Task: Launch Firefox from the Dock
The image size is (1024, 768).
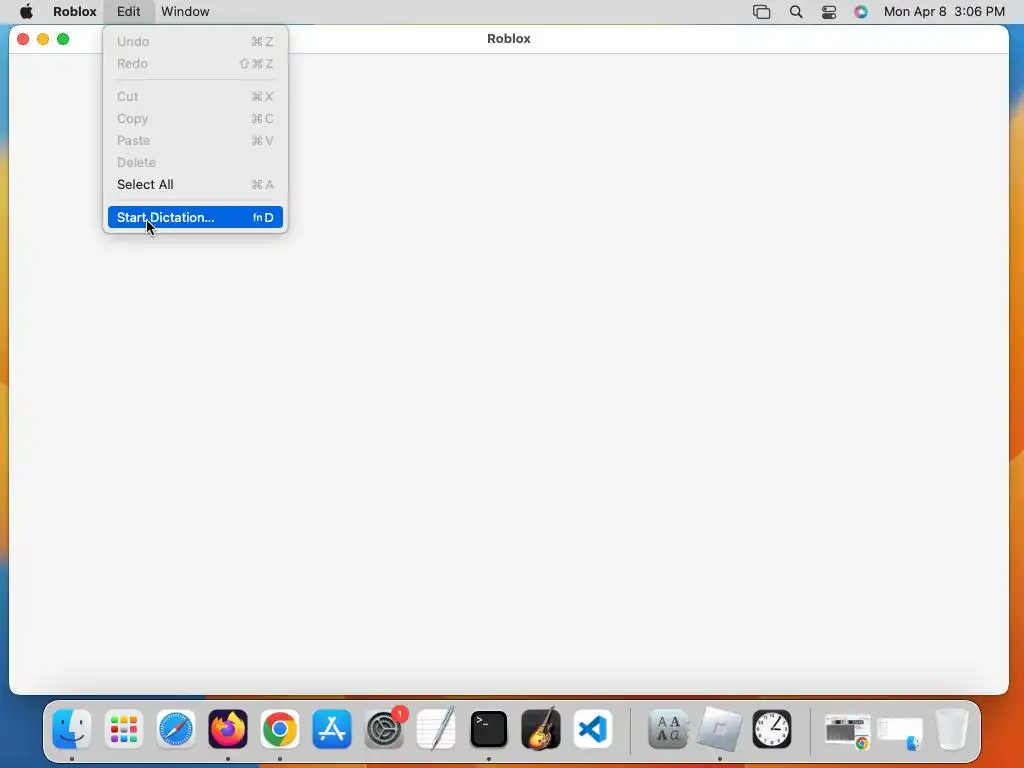Action: (x=228, y=729)
